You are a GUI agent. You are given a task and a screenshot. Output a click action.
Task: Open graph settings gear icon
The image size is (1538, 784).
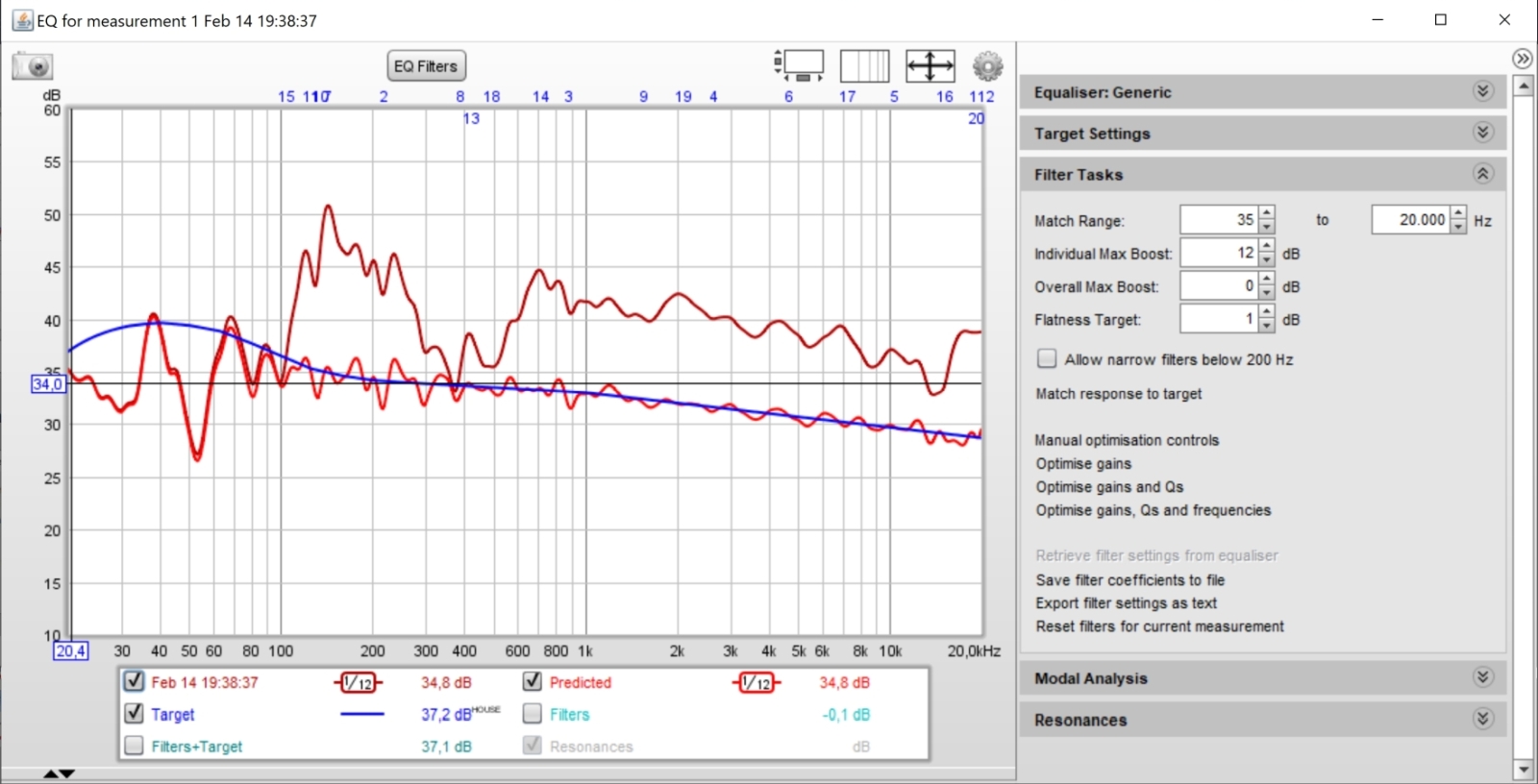987,65
